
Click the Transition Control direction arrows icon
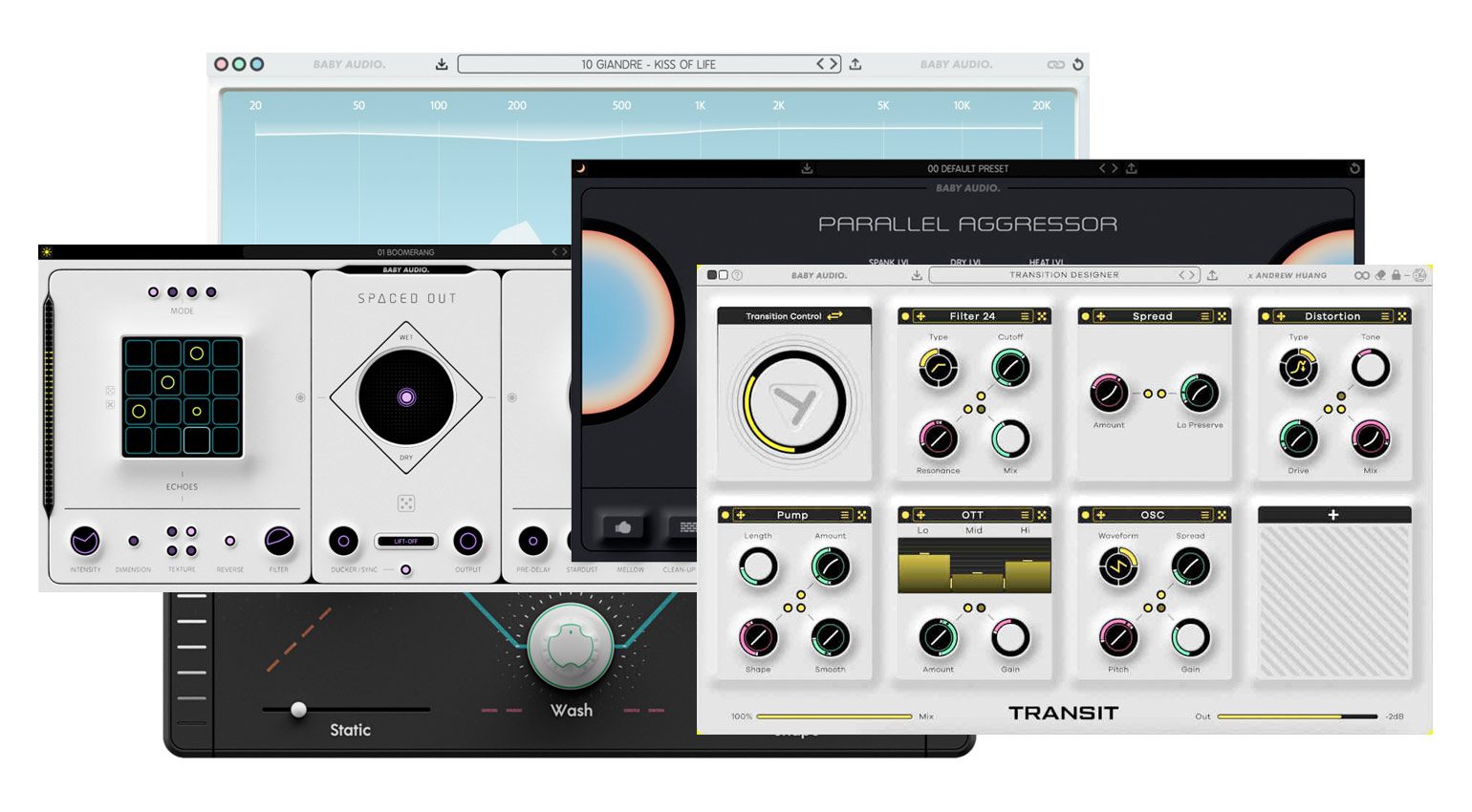834,315
